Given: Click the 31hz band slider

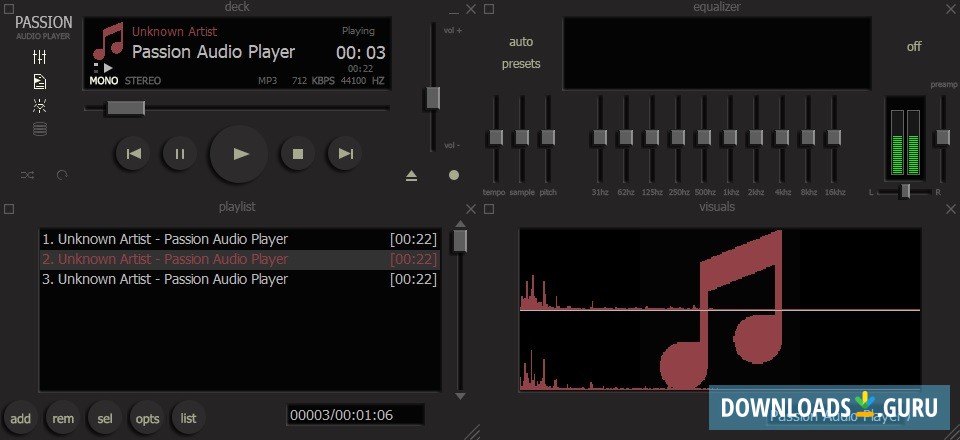Looking at the screenshot, I should (600, 138).
